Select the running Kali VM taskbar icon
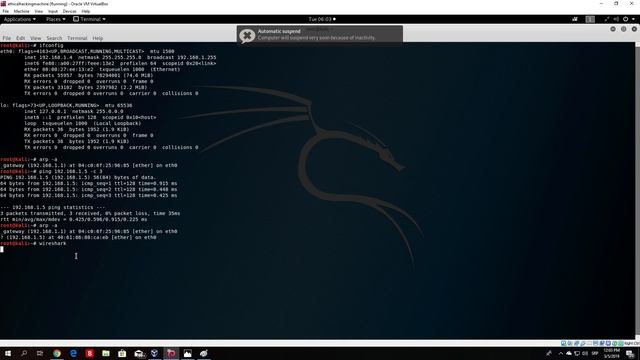Image resolution: width=640 pixels, height=360 pixels. pos(171,353)
